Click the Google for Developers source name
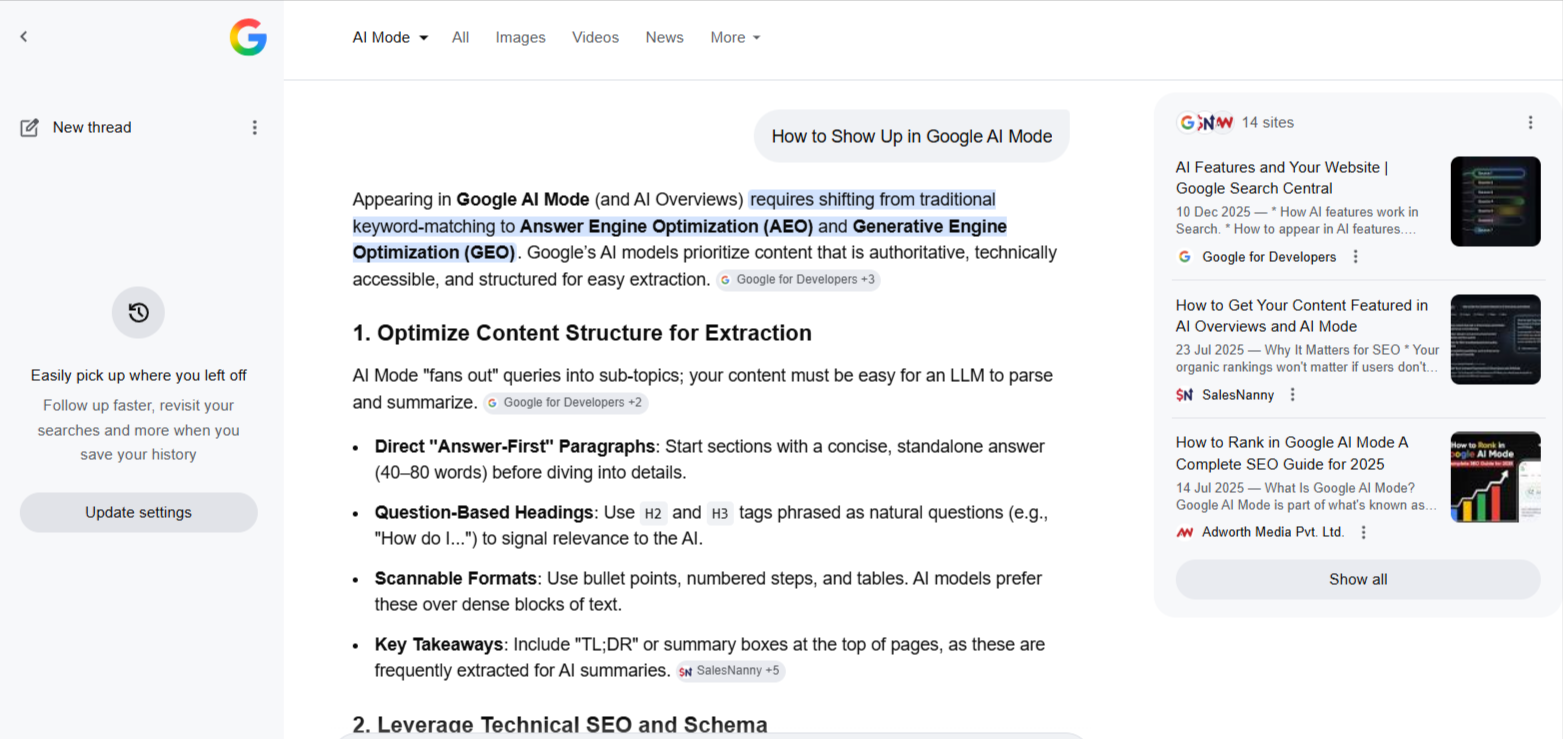This screenshot has height=739, width=1563. tap(1269, 257)
